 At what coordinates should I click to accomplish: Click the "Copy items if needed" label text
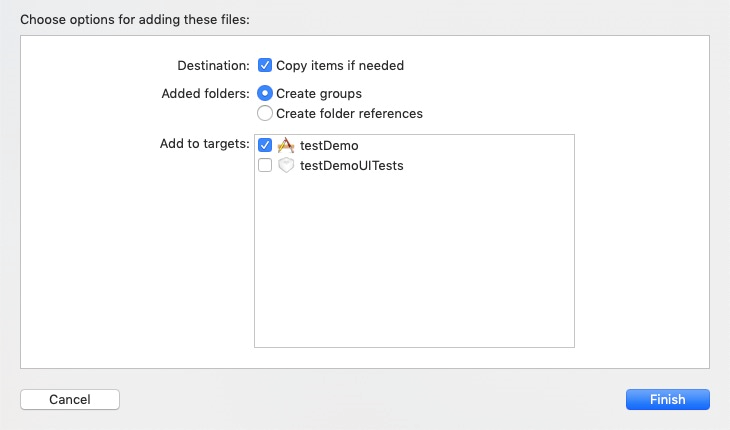340,66
